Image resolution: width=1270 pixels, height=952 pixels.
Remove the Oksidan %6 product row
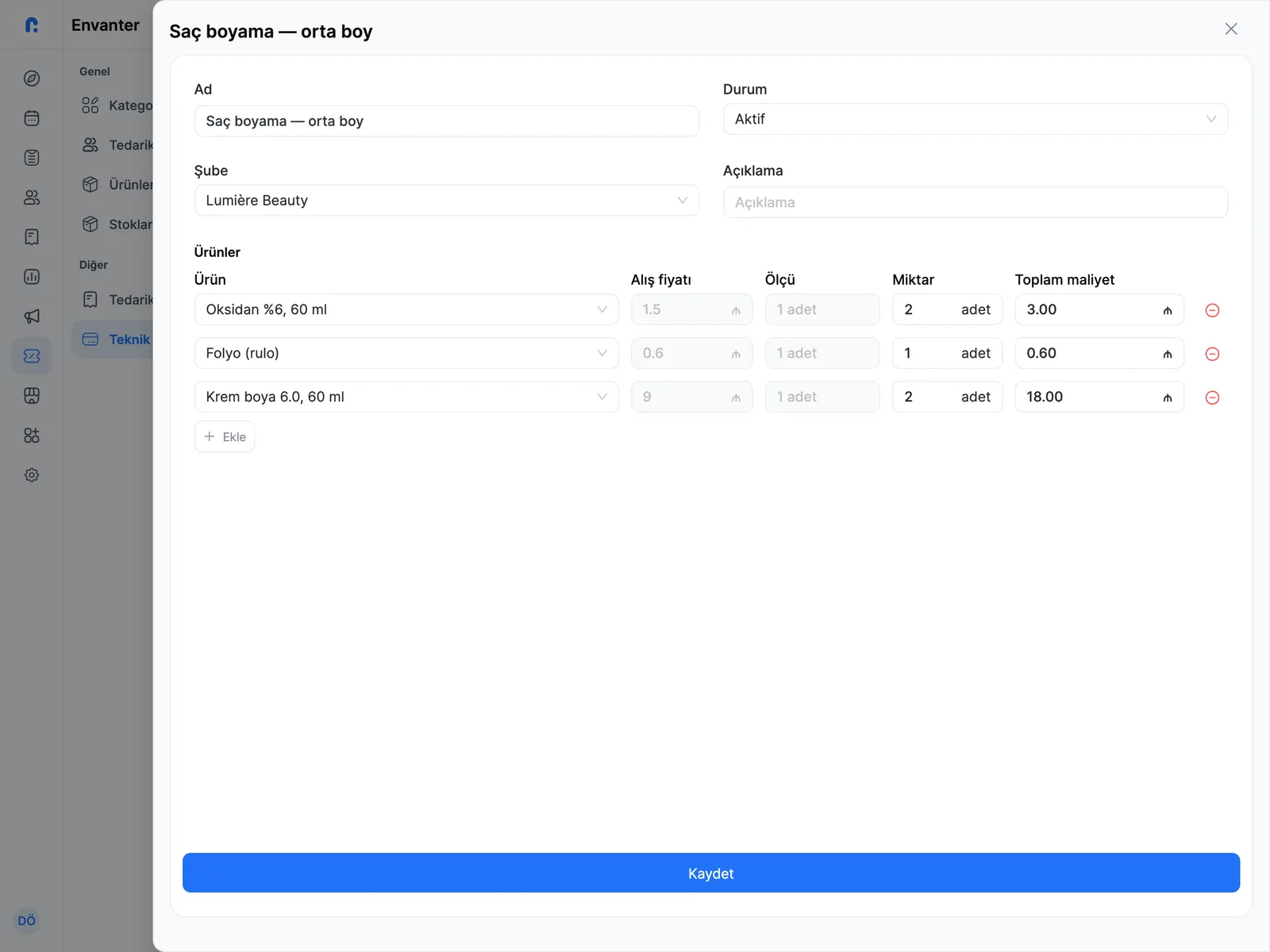[x=1212, y=310]
